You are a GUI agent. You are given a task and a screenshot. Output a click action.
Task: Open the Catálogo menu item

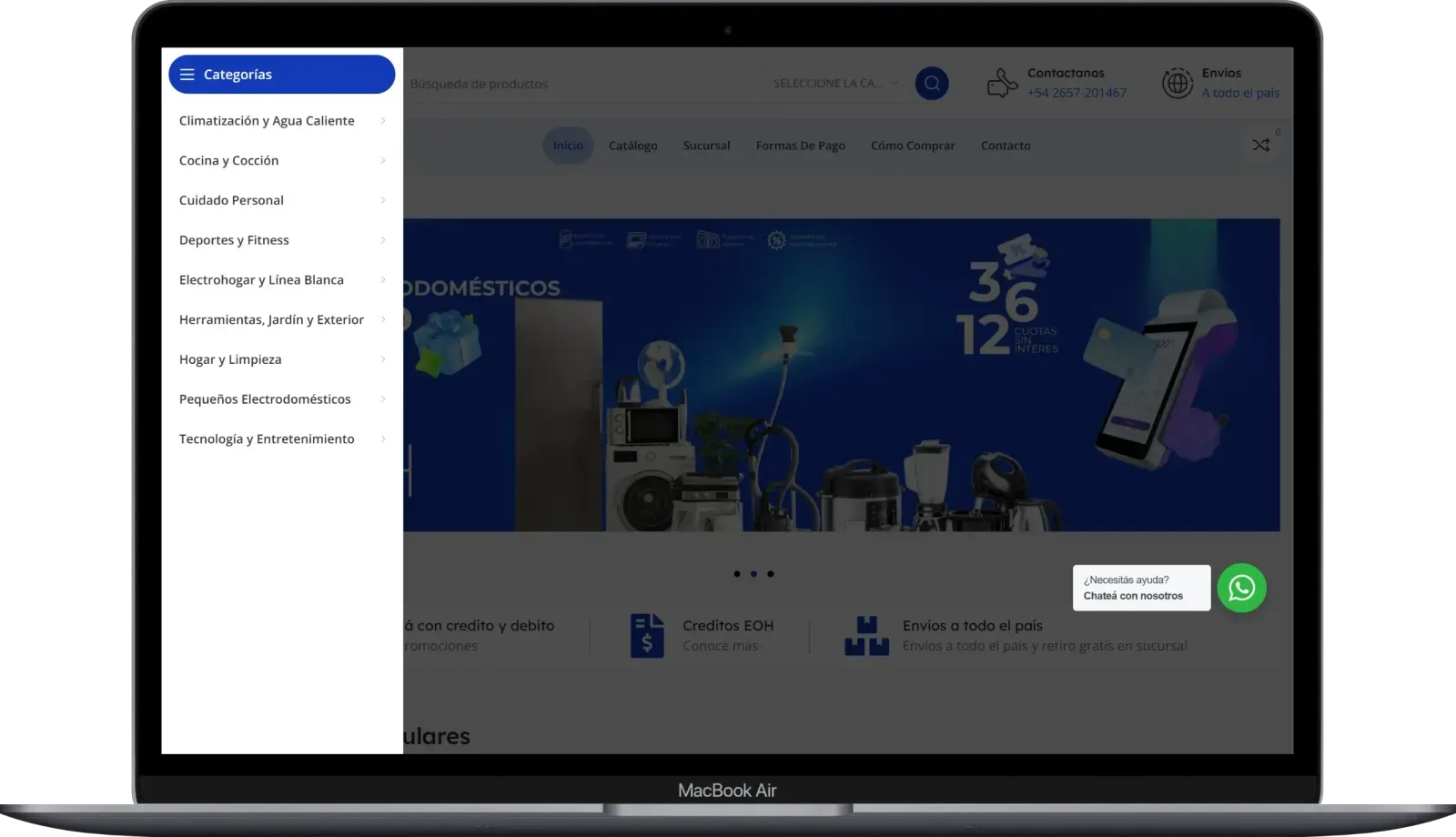tap(632, 146)
